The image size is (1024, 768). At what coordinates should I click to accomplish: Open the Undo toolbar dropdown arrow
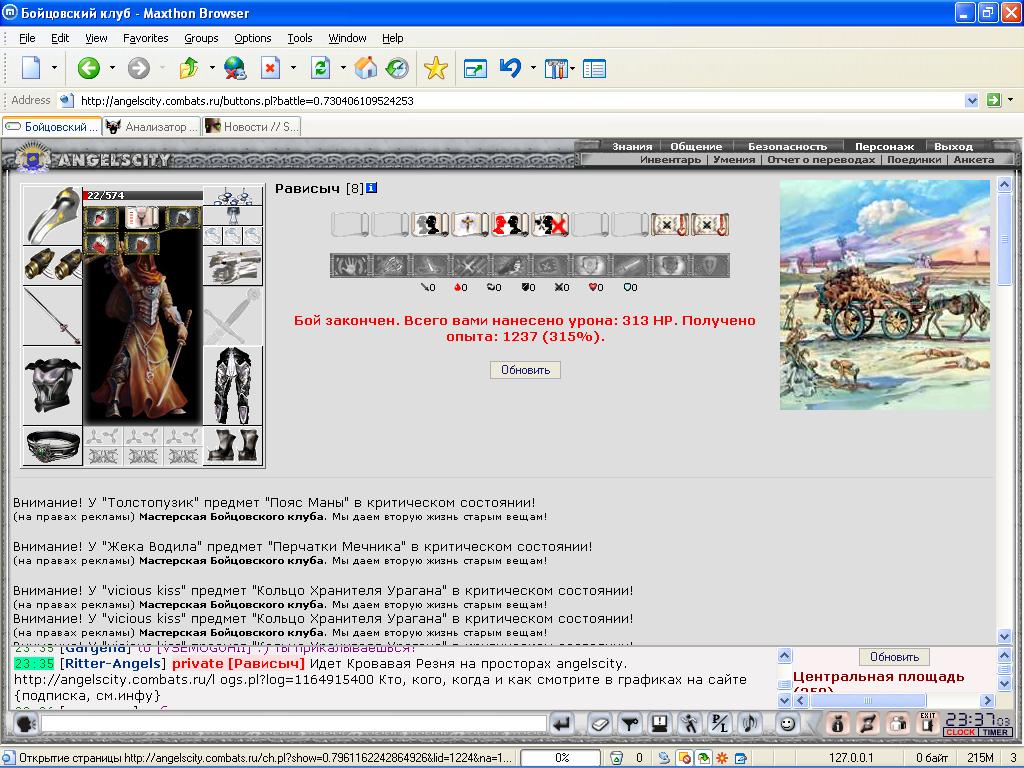533,67
